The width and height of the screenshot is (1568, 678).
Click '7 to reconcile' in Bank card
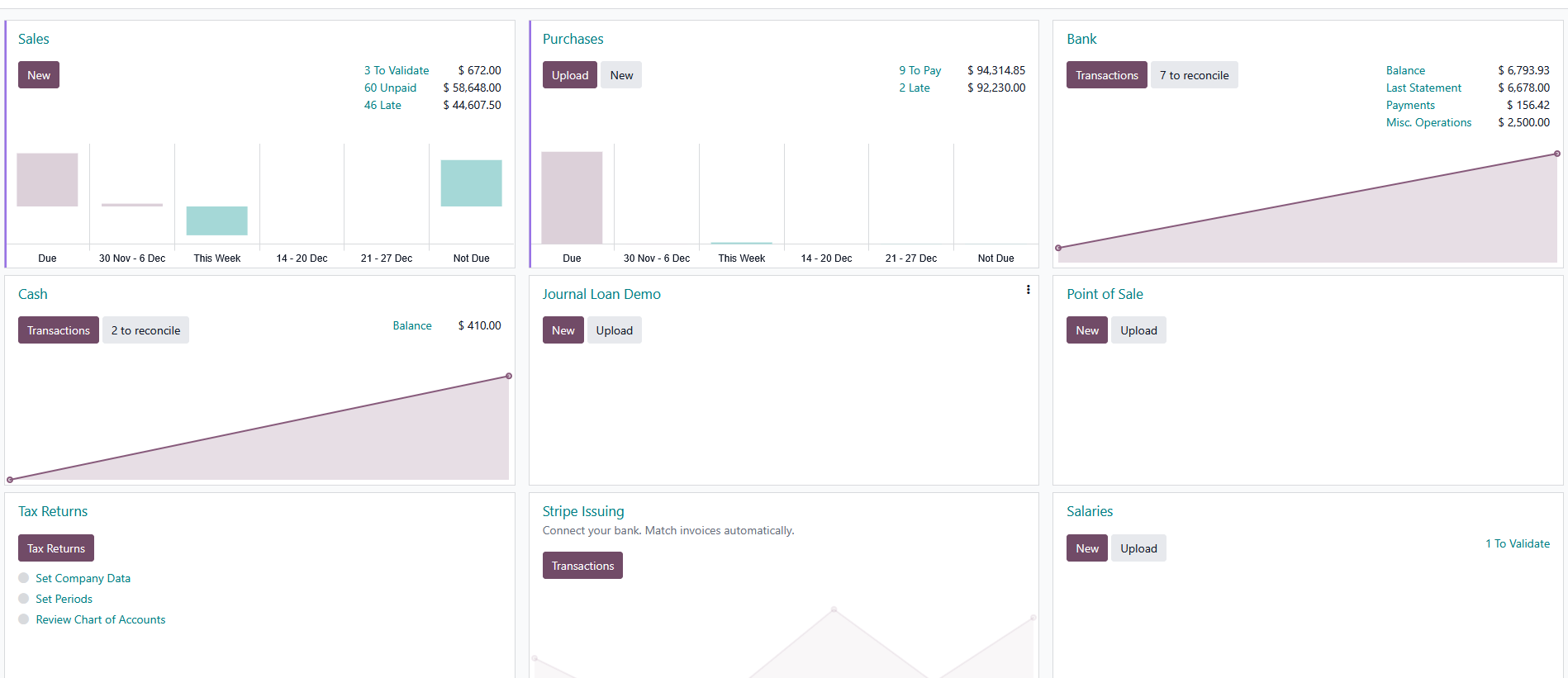pyautogui.click(x=1194, y=75)
